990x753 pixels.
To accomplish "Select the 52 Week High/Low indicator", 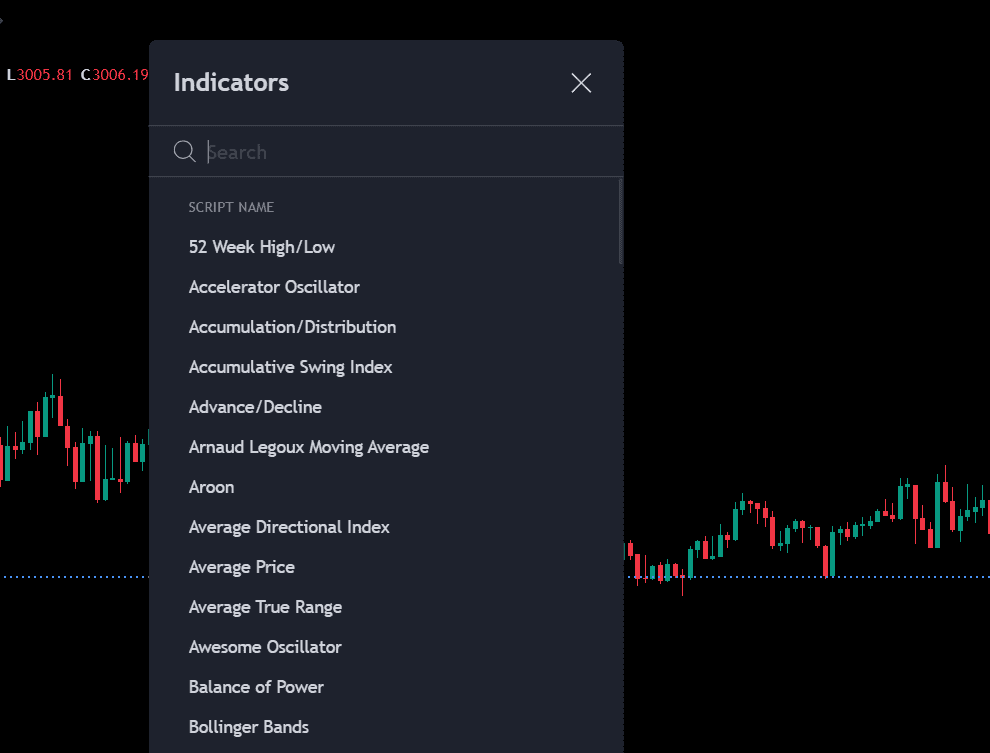I will [262, 247].
